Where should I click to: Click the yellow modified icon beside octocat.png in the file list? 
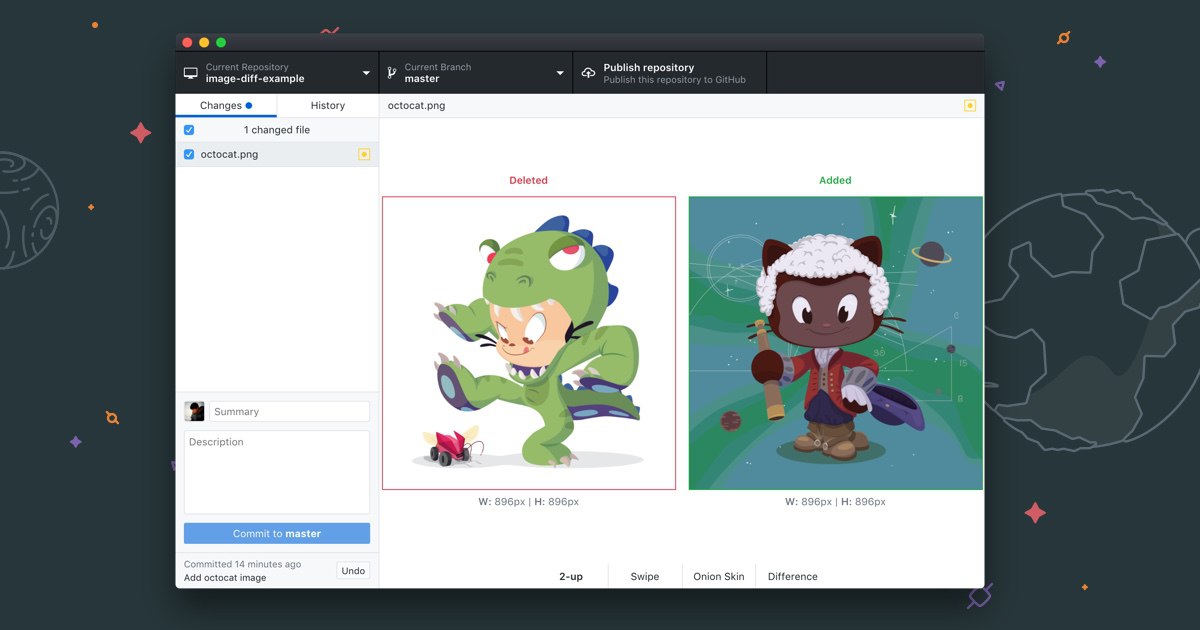(x=364, y=154)
